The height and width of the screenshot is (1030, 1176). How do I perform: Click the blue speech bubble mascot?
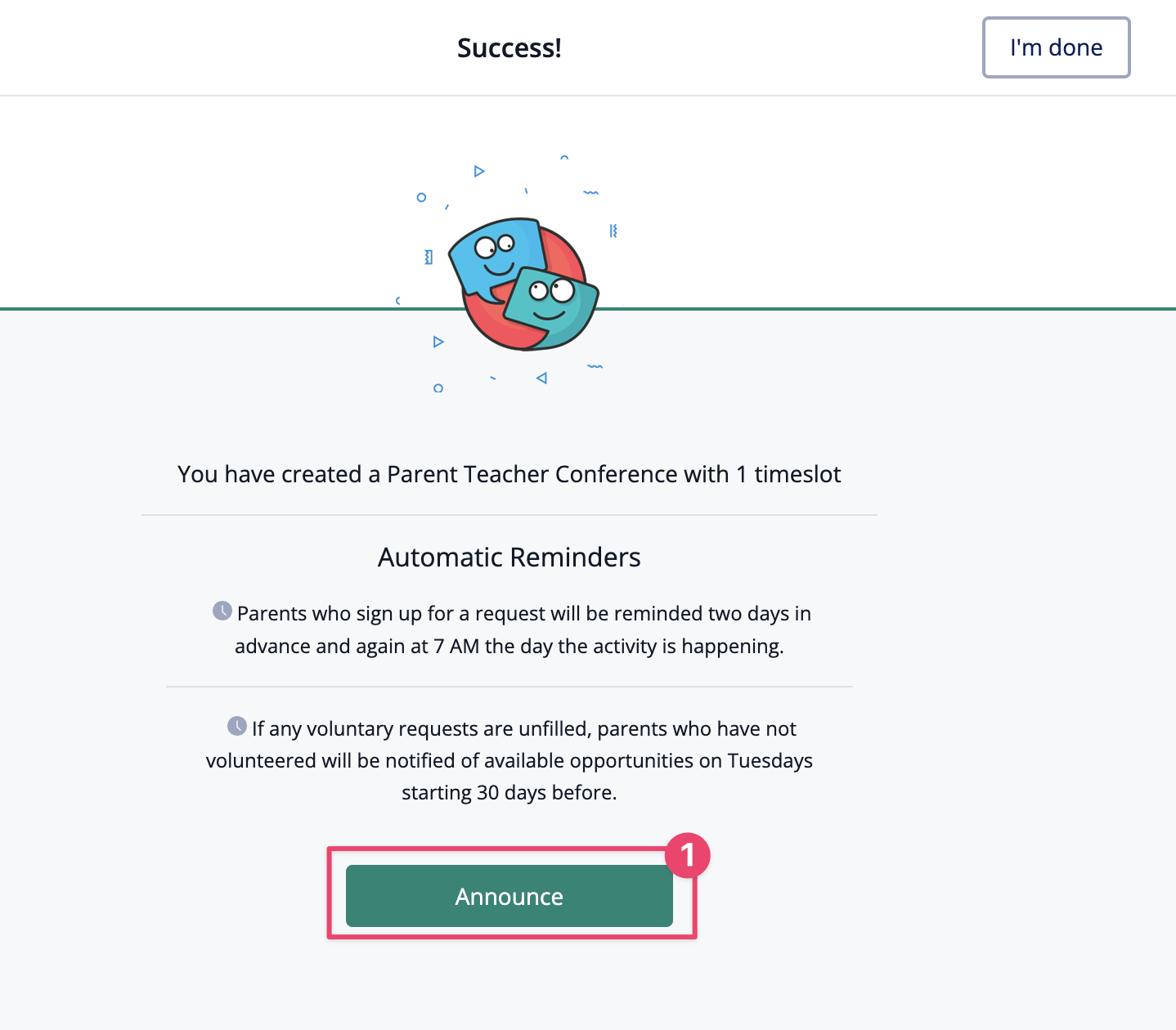coord(495,253)
